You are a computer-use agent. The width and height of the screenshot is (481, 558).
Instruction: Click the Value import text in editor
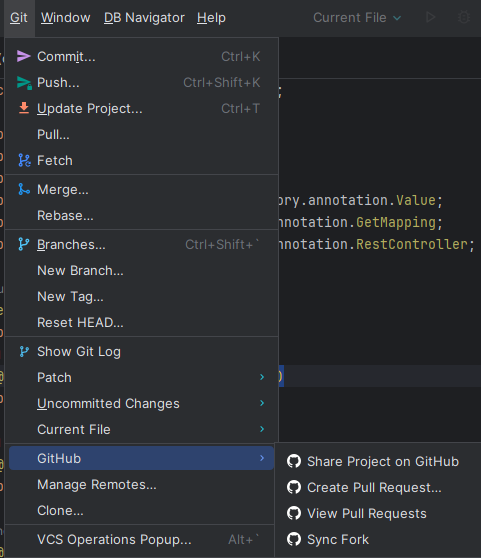tap(416, 200)
